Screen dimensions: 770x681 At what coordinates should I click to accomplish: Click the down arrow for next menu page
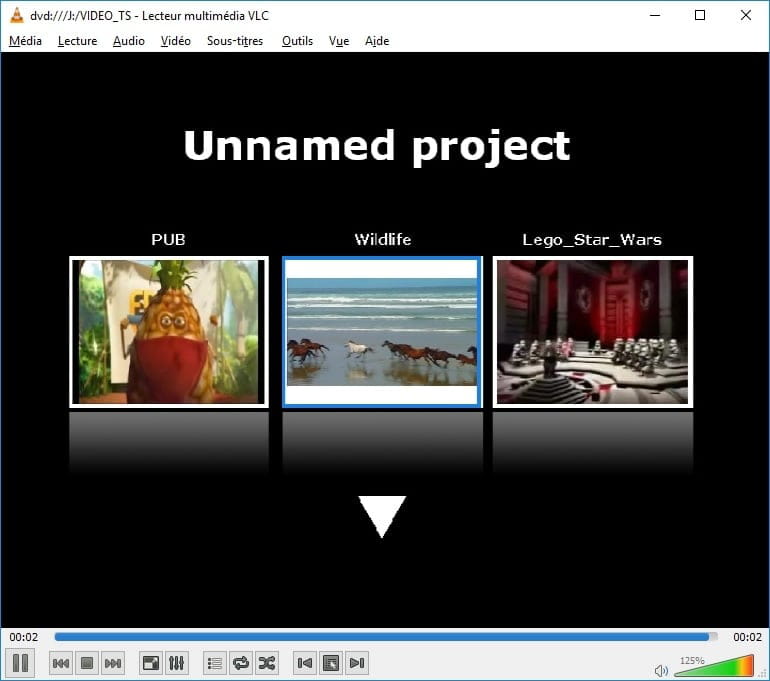(x=382, y=517)
